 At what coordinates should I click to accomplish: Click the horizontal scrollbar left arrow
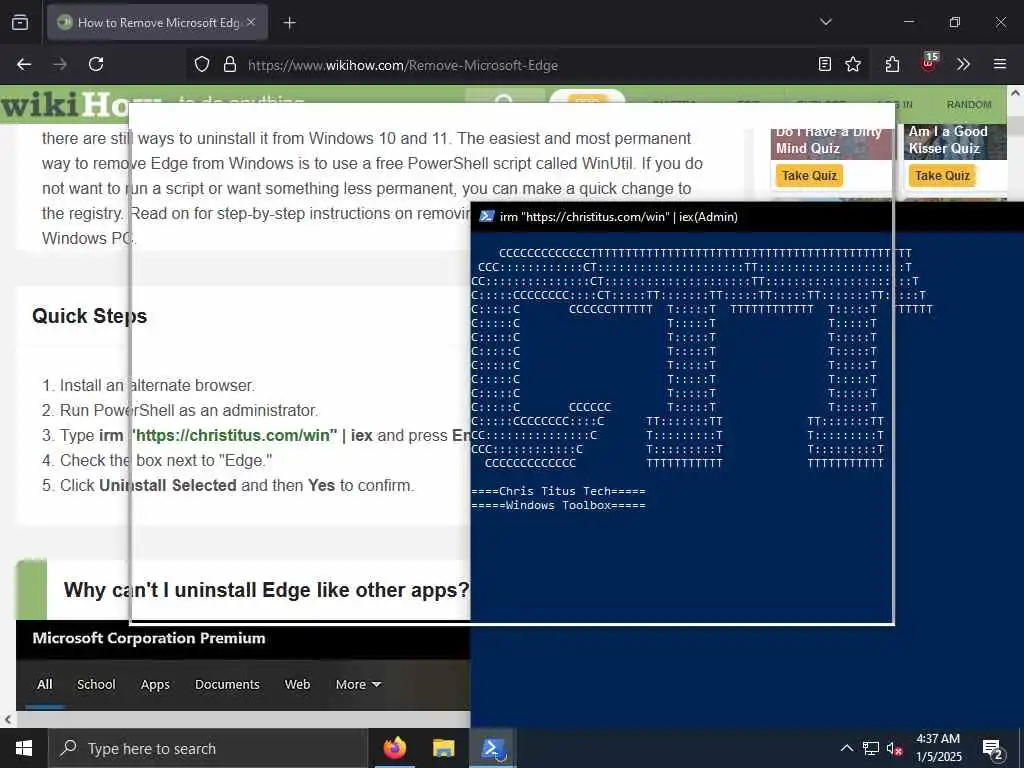click(x=7, y=720)
